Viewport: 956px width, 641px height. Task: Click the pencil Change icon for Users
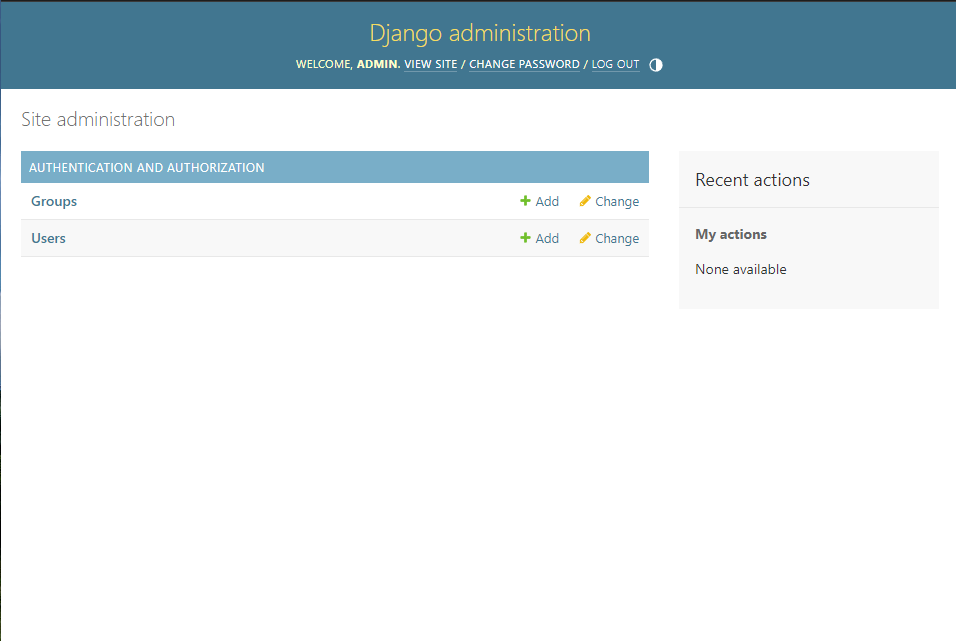click(585, 238)
